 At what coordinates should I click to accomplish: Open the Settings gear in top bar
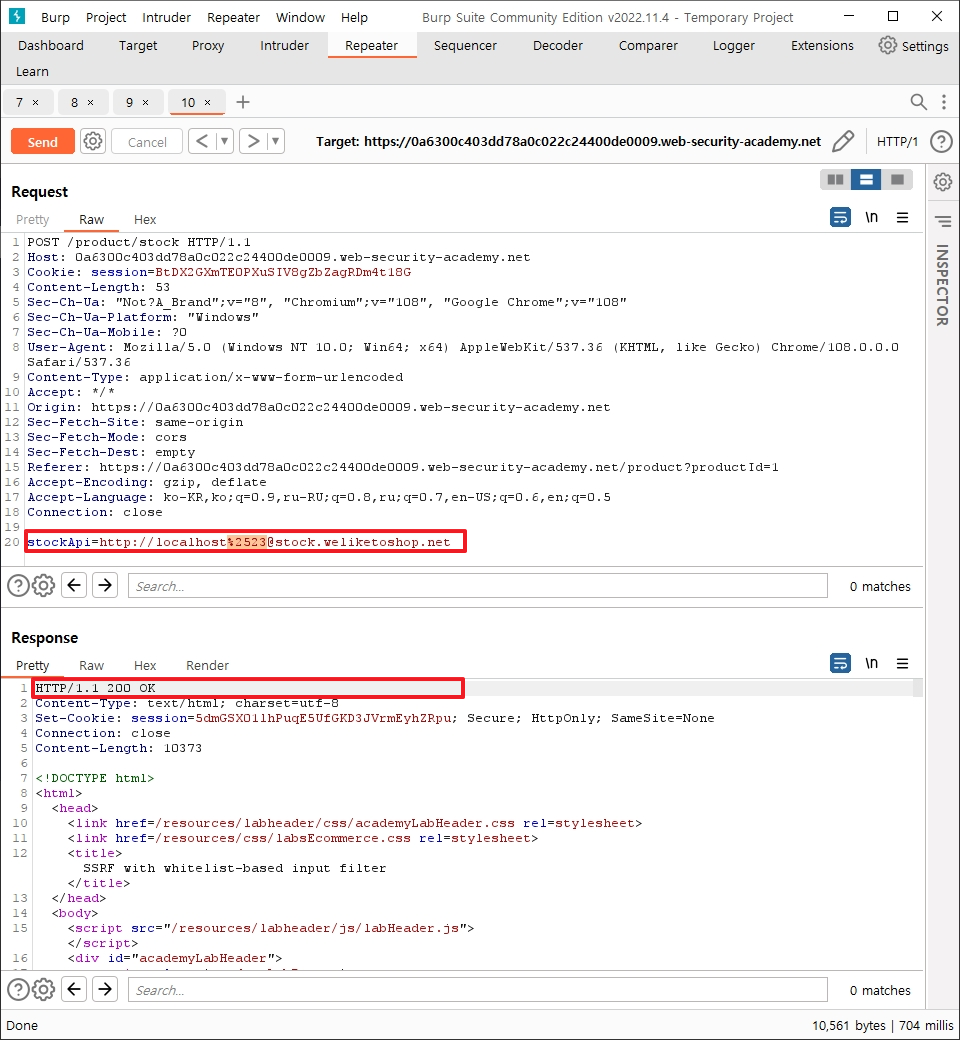click(887, 45)
